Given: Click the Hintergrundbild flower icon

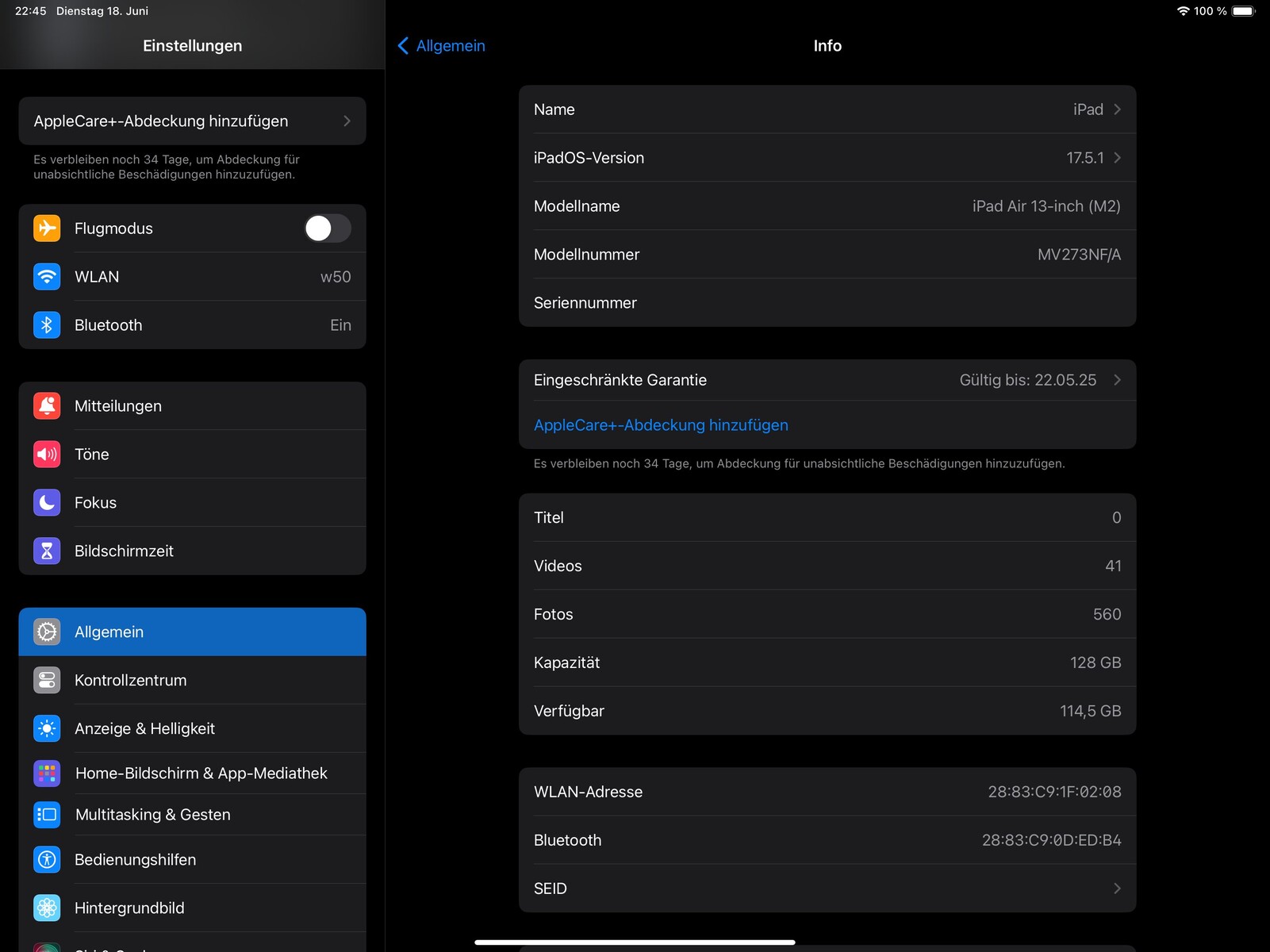Looking at the screenshot, I should (x=47, y=908).
